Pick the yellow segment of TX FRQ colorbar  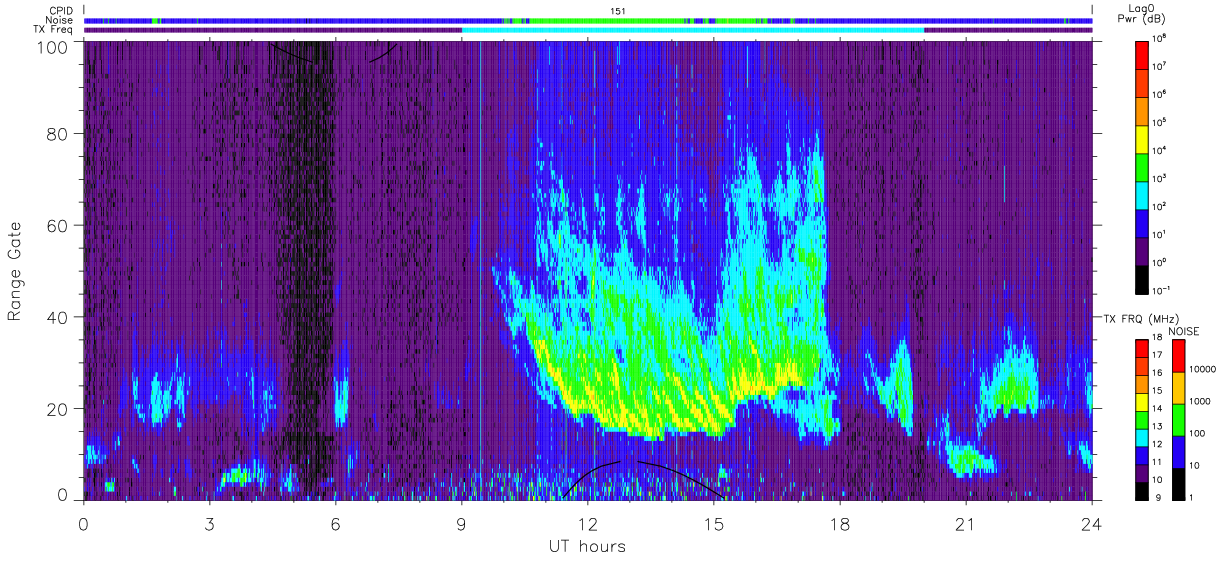1141,402
